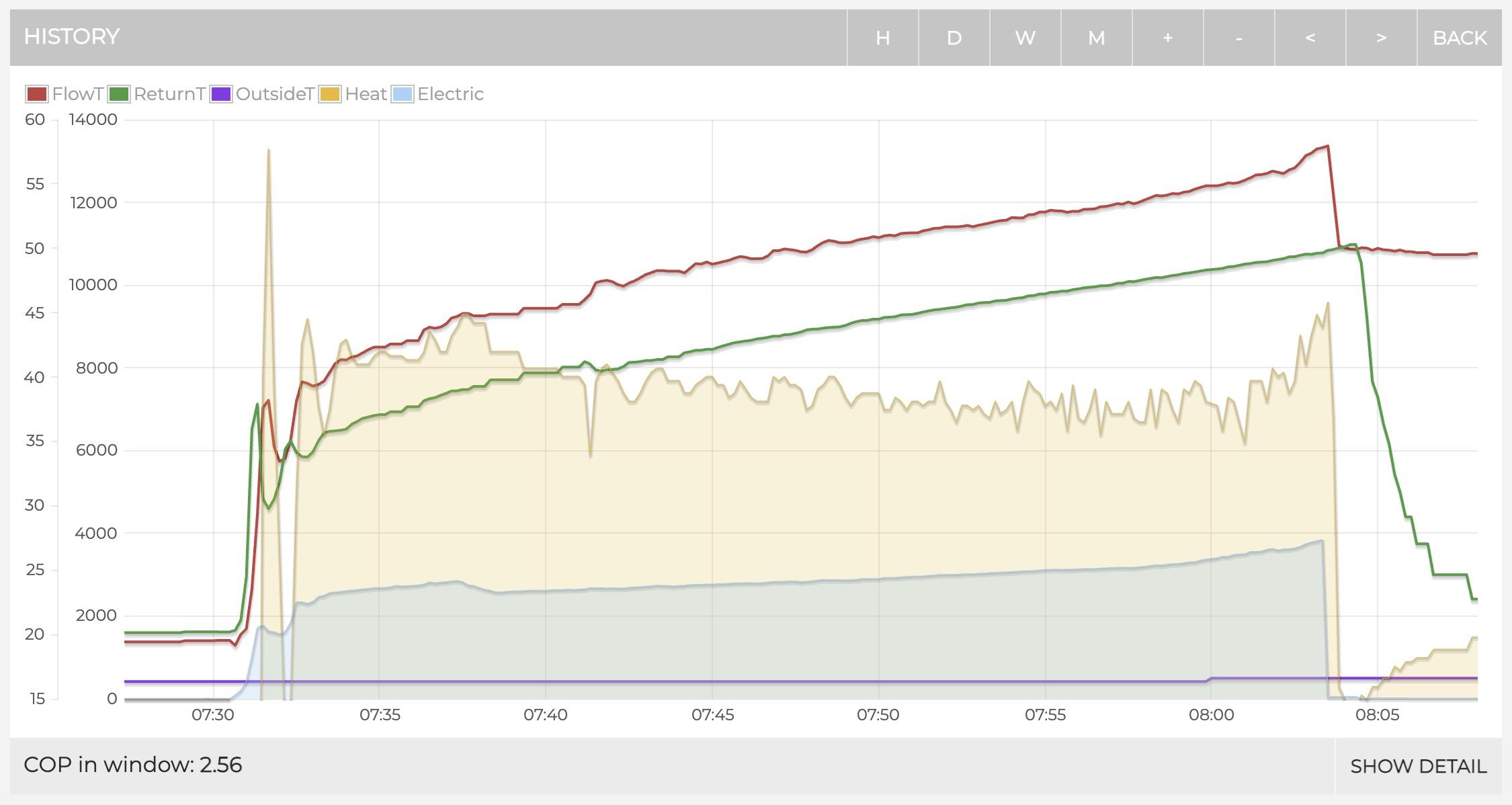
Task: Go back with the BACK button
Action: (x=1460, y=38)
